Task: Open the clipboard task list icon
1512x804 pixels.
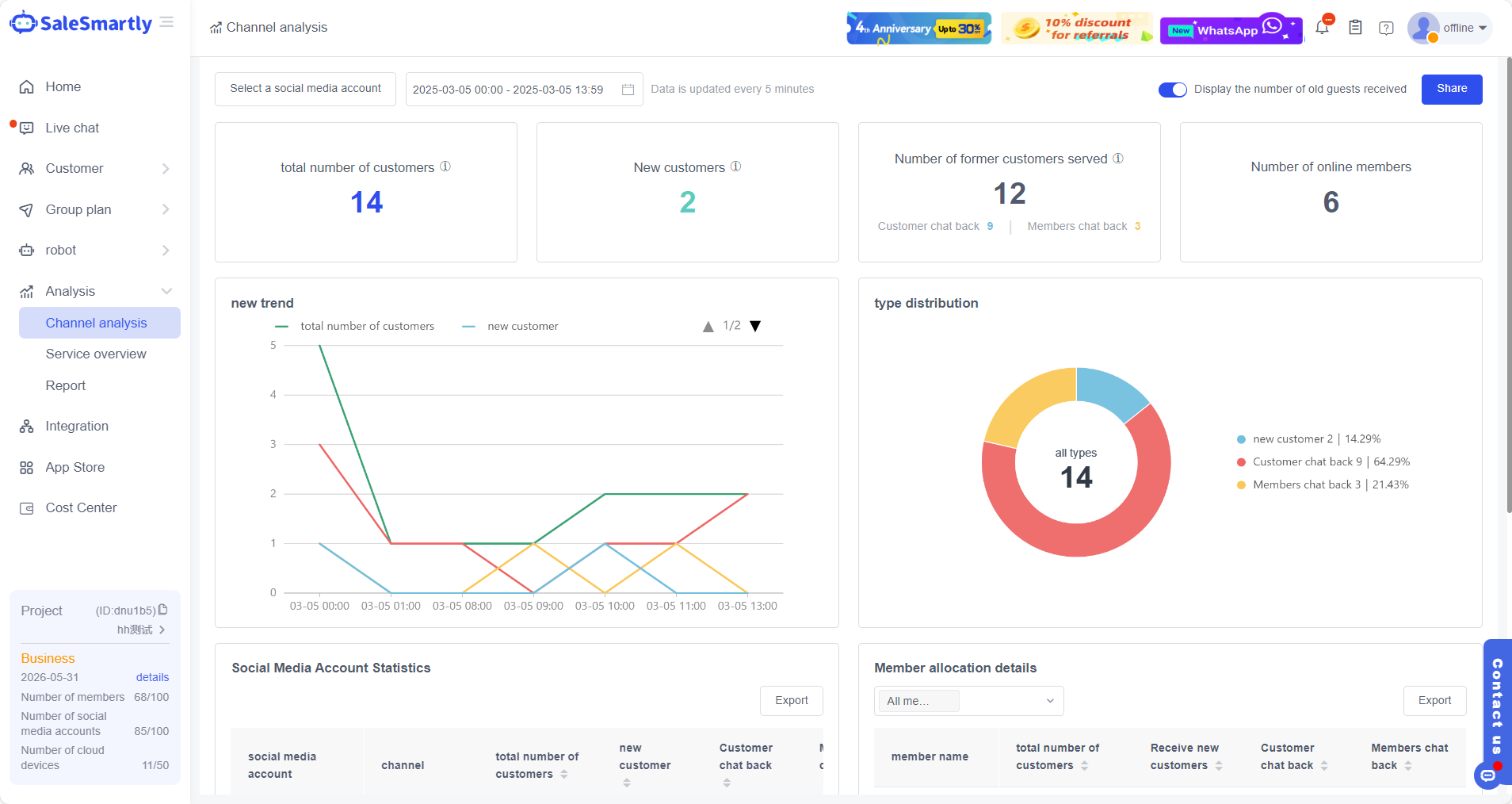Action: tap(1355, 28)
